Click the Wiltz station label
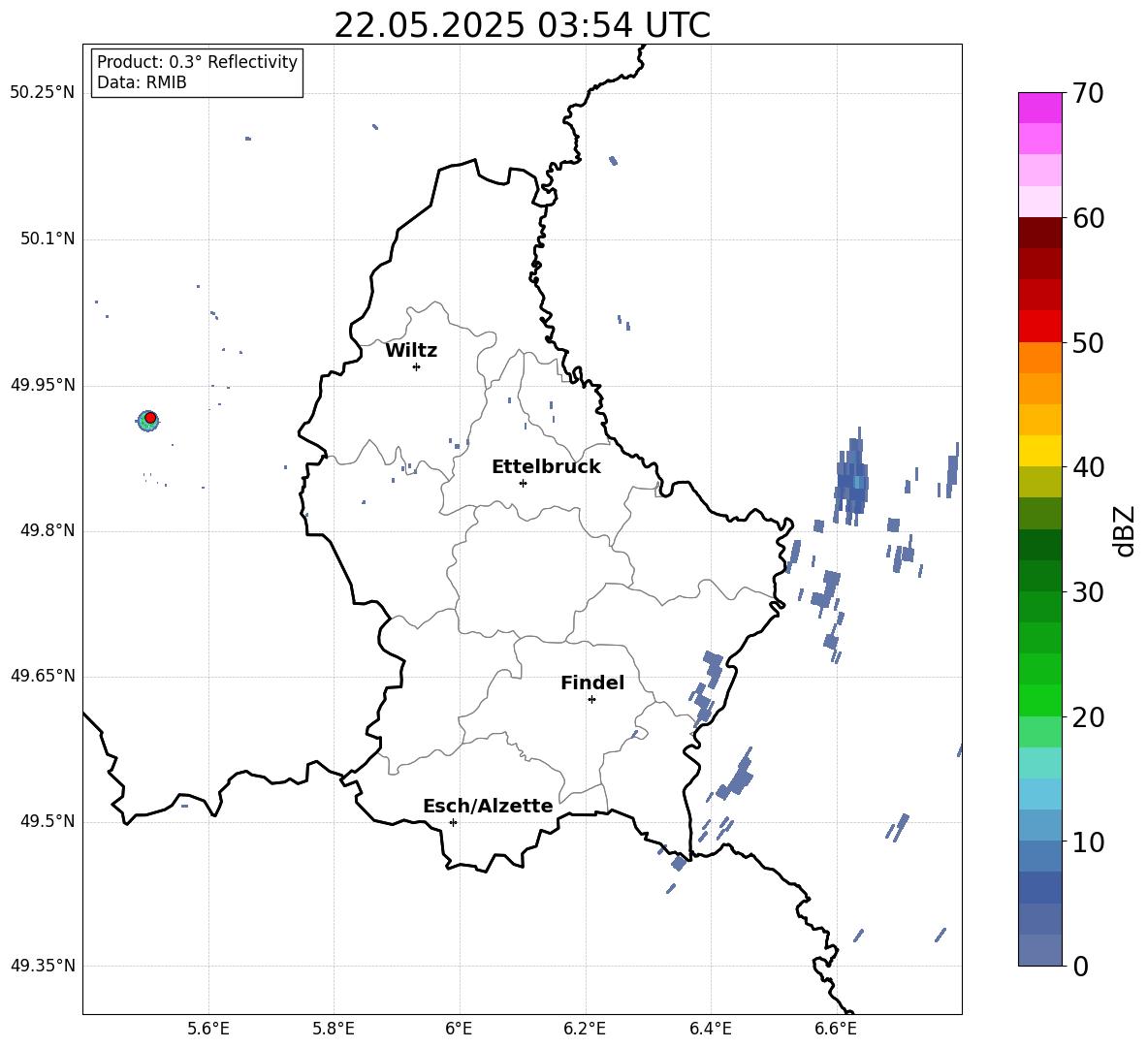The height and width of the screenshot is (1048, 1148). (411, 351)
